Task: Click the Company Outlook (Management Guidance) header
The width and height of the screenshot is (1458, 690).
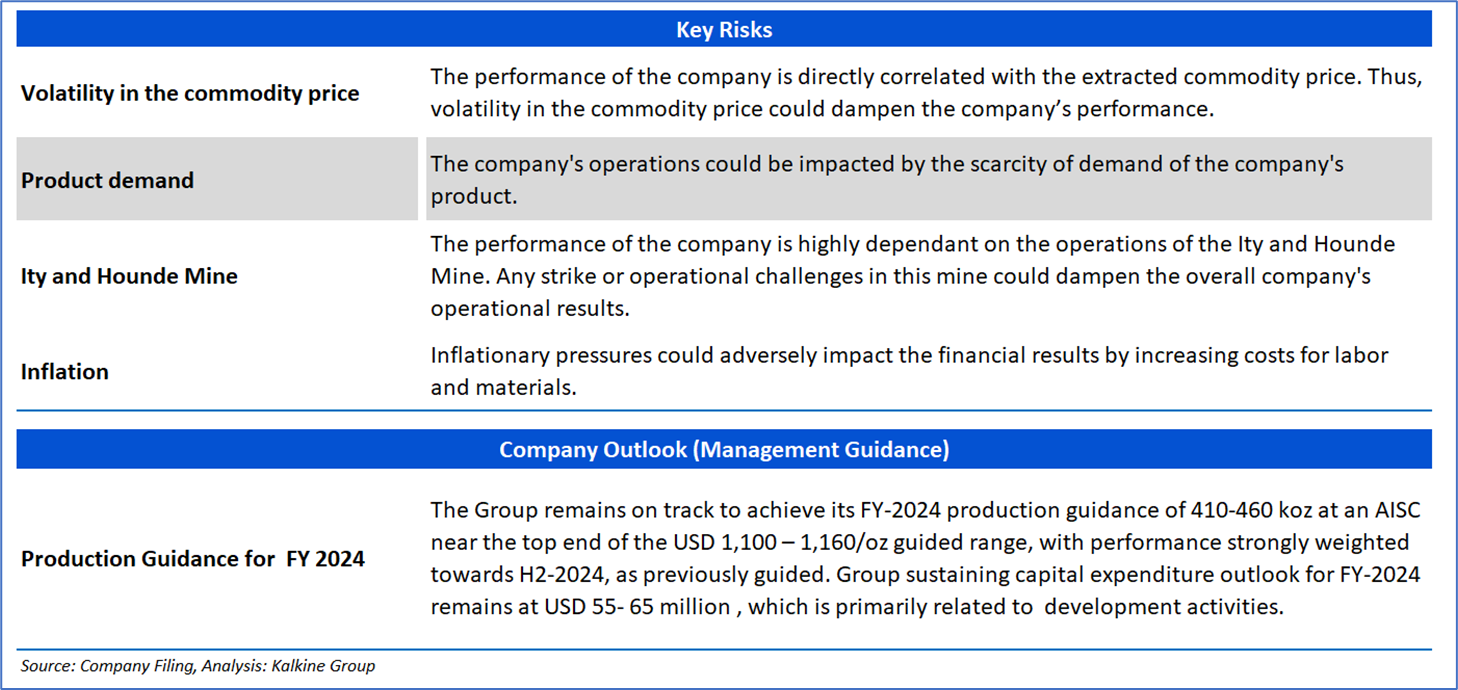Action: (x=724, y=450)
